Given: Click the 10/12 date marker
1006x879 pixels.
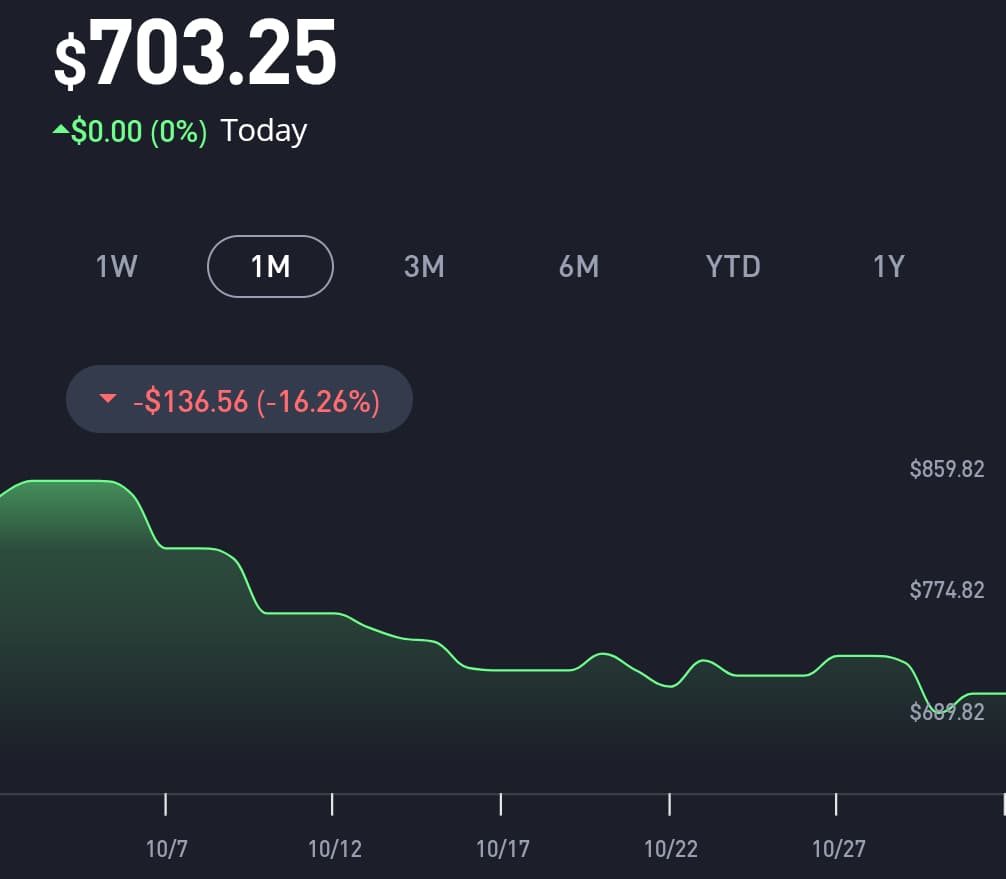Looking at the screenshot, I should [x=334, y=849].
